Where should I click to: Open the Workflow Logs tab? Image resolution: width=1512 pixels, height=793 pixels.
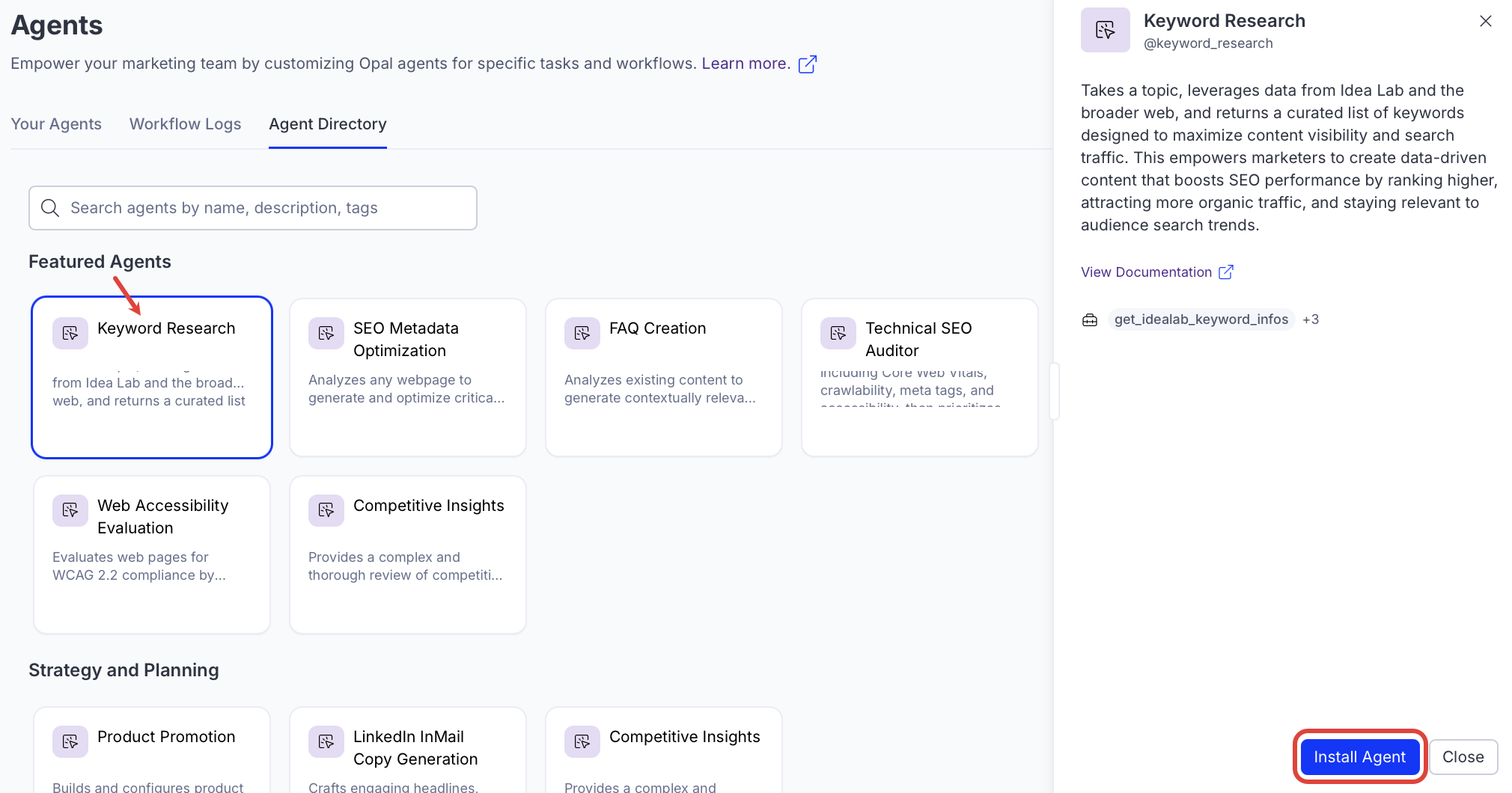[185, 124]
